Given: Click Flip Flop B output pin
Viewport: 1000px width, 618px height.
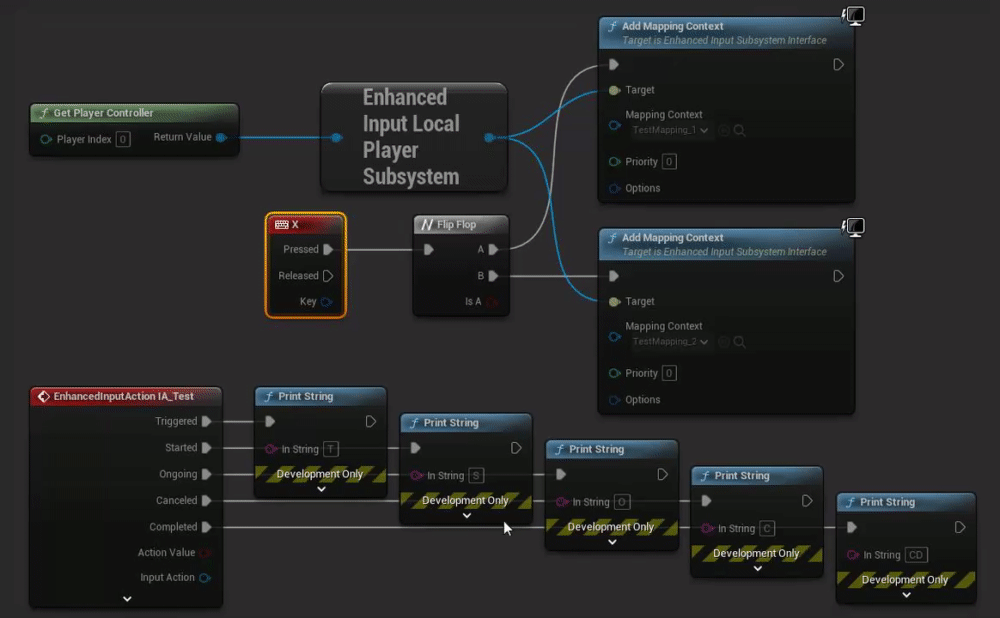Looking at the screenshot, I should click(493, 276).
